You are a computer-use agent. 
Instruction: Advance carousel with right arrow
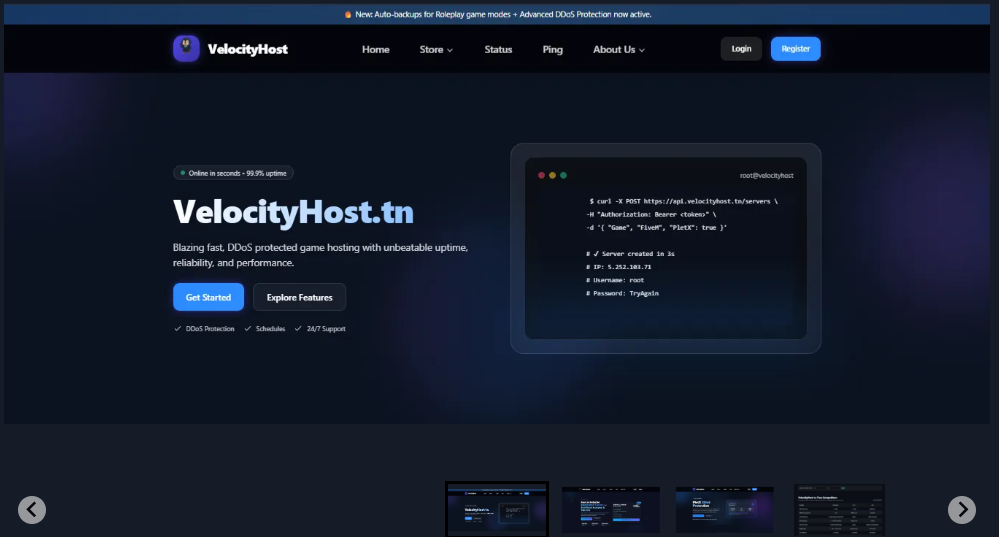point(961,510)
